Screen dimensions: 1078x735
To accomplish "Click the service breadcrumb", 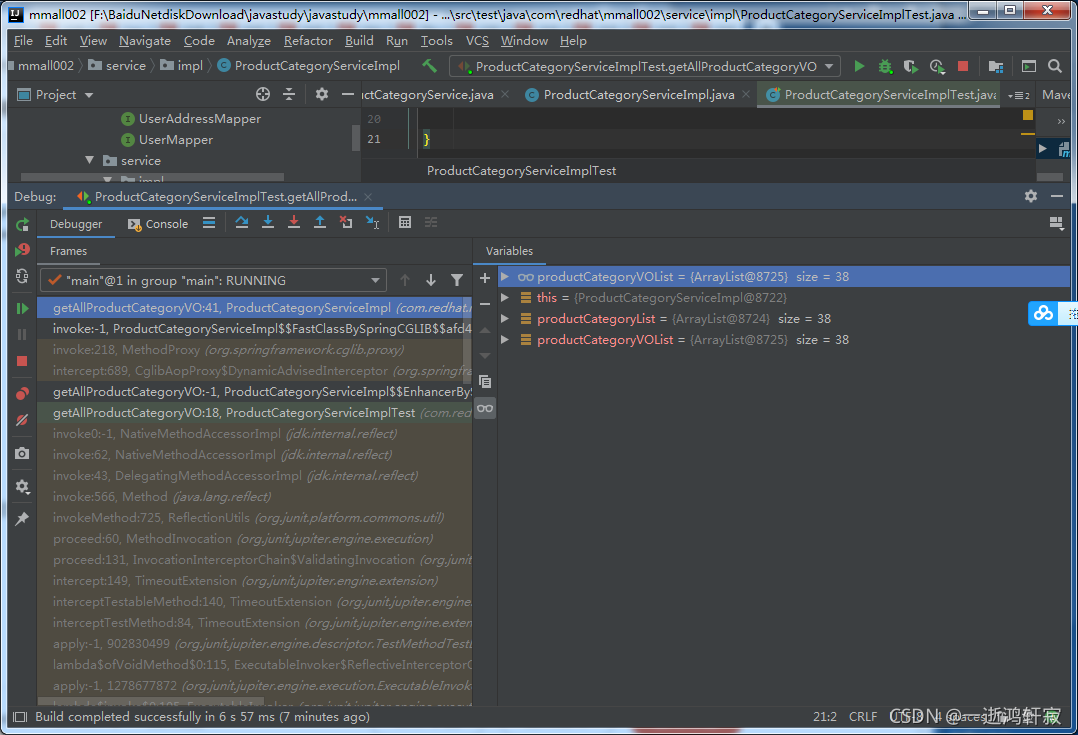I will [118, 66].
